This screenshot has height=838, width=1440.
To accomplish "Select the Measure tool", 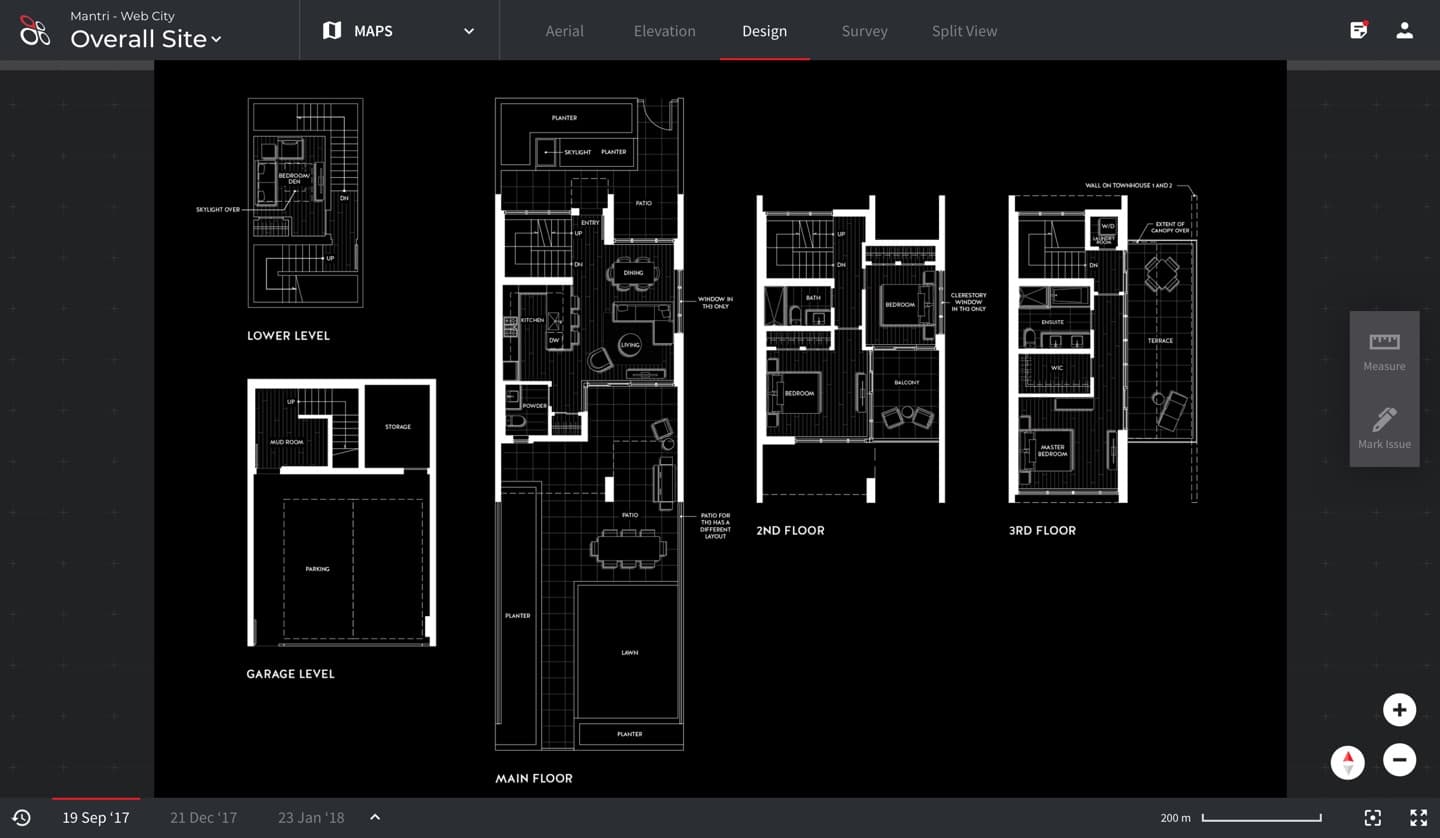I will (1385, 351).
